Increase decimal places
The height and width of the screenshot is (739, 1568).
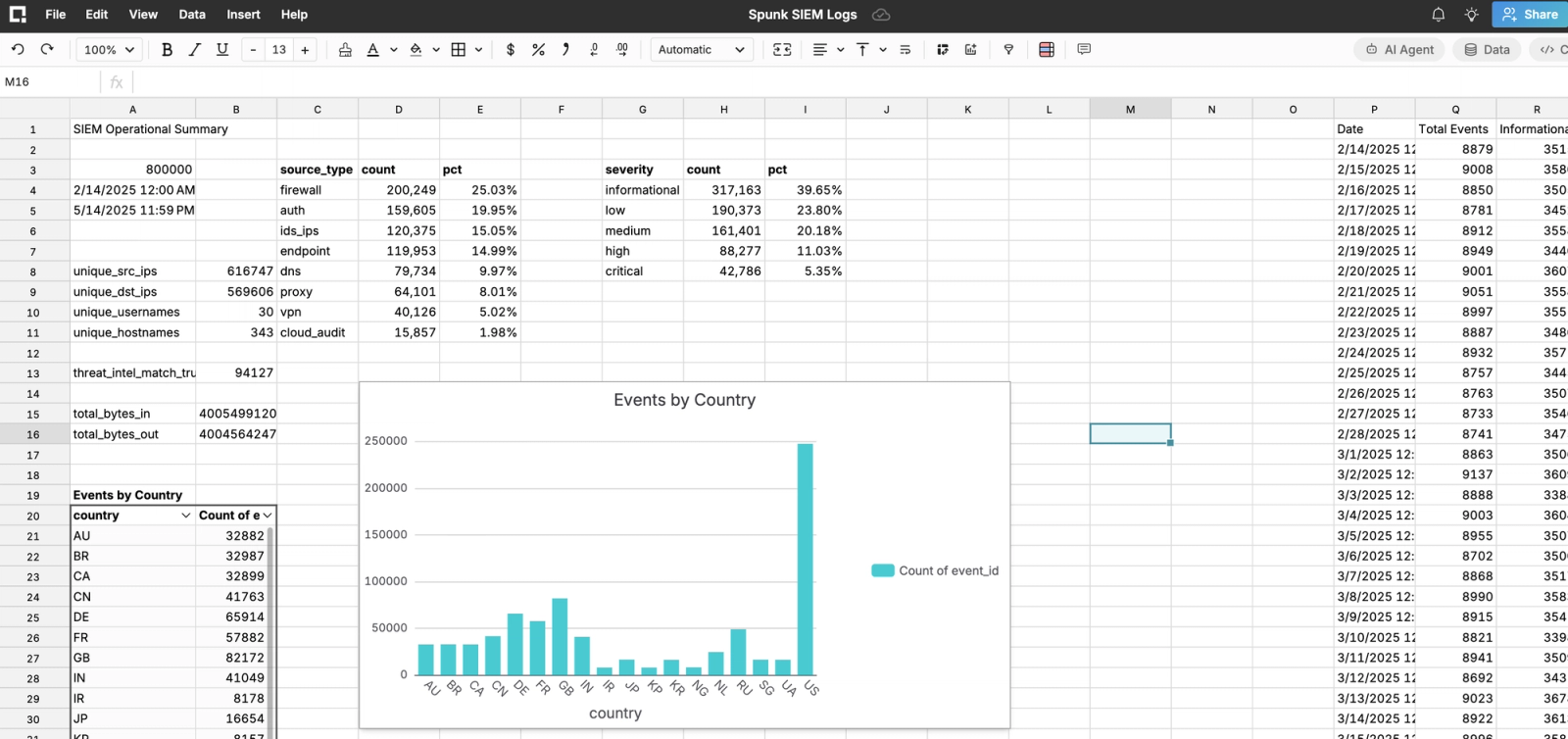pos(622,49)
